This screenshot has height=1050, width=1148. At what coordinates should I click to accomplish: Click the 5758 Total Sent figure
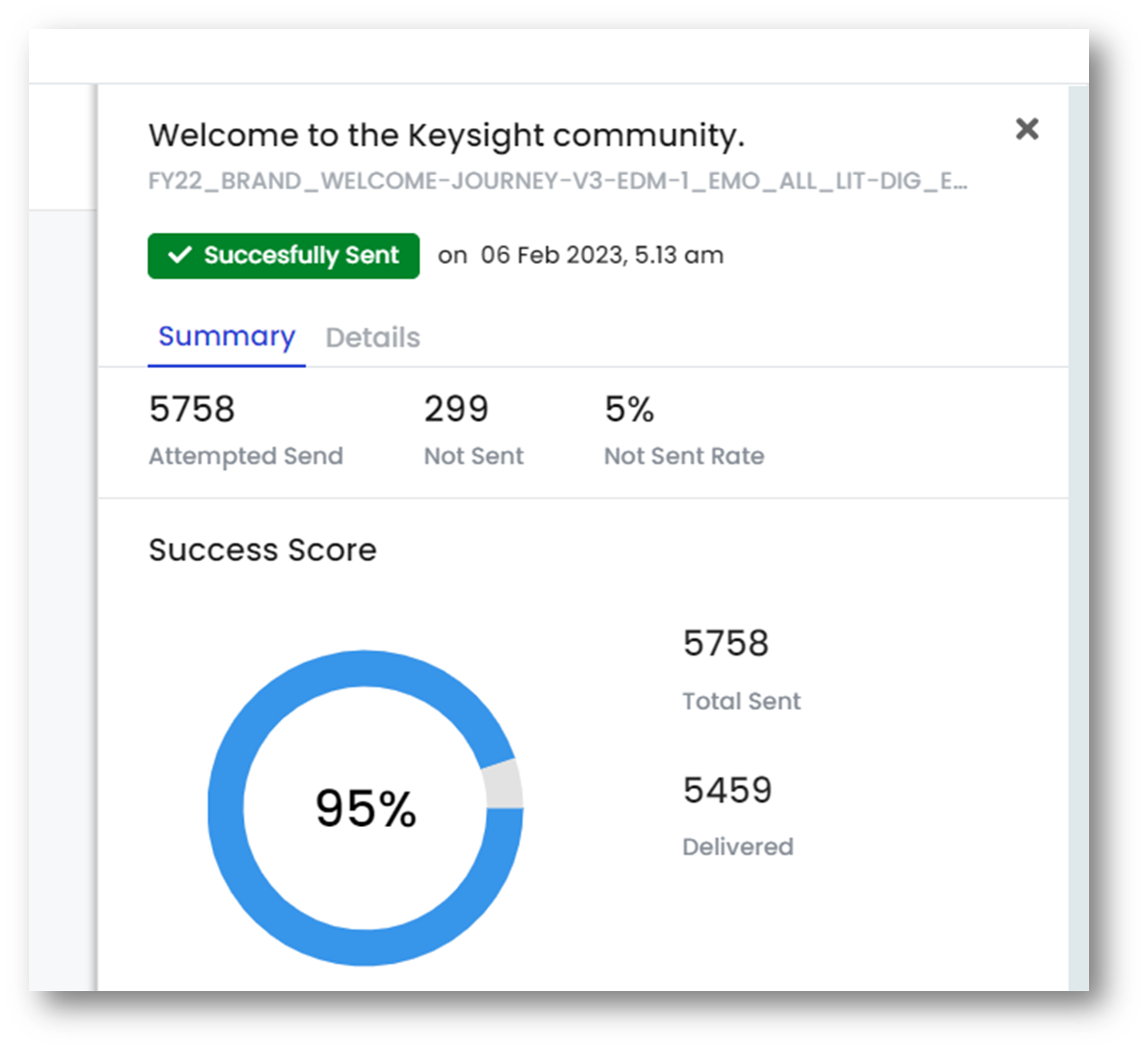[725, 643]
